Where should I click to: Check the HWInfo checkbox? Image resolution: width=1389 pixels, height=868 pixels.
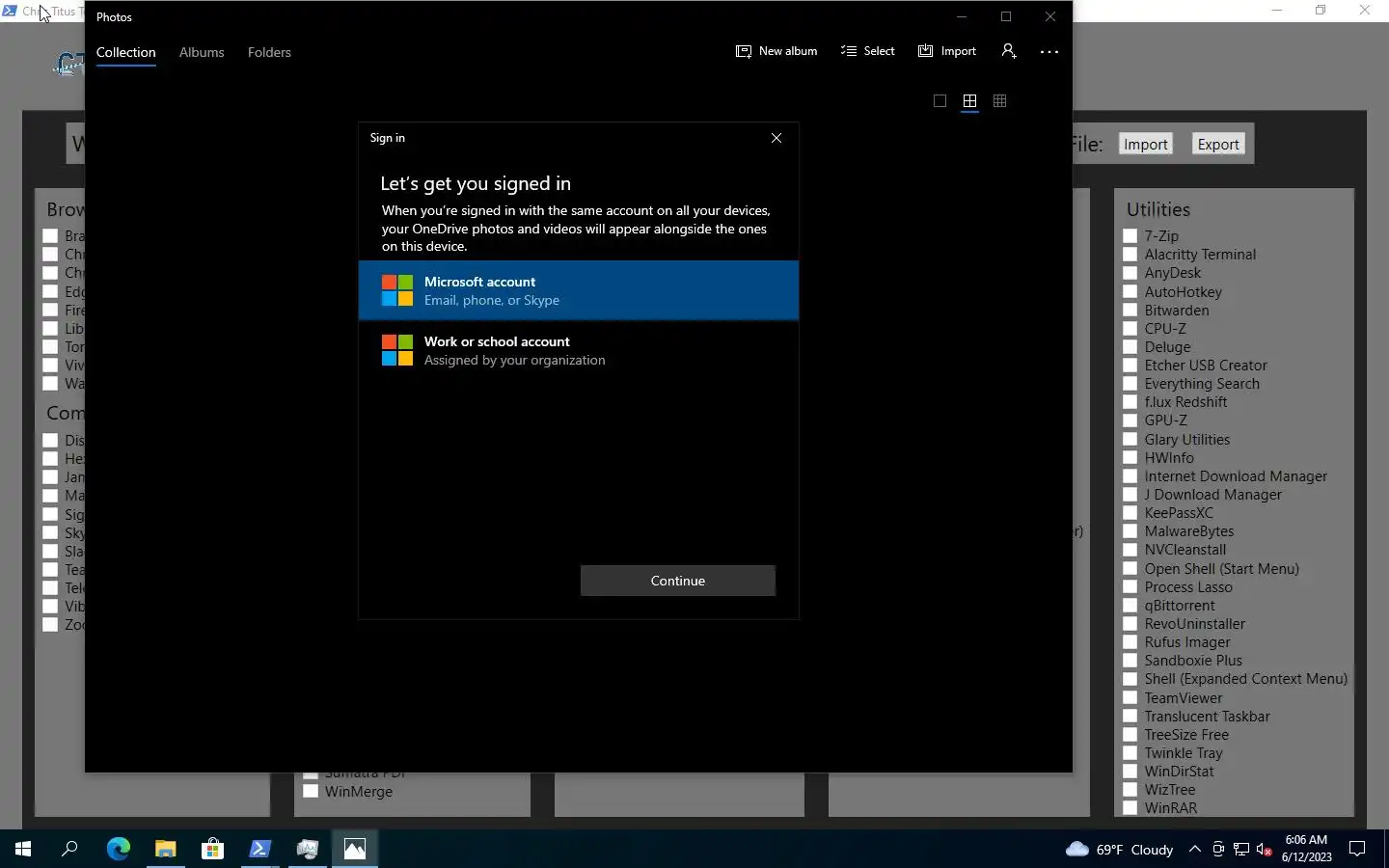click(x=1130, y=457)
